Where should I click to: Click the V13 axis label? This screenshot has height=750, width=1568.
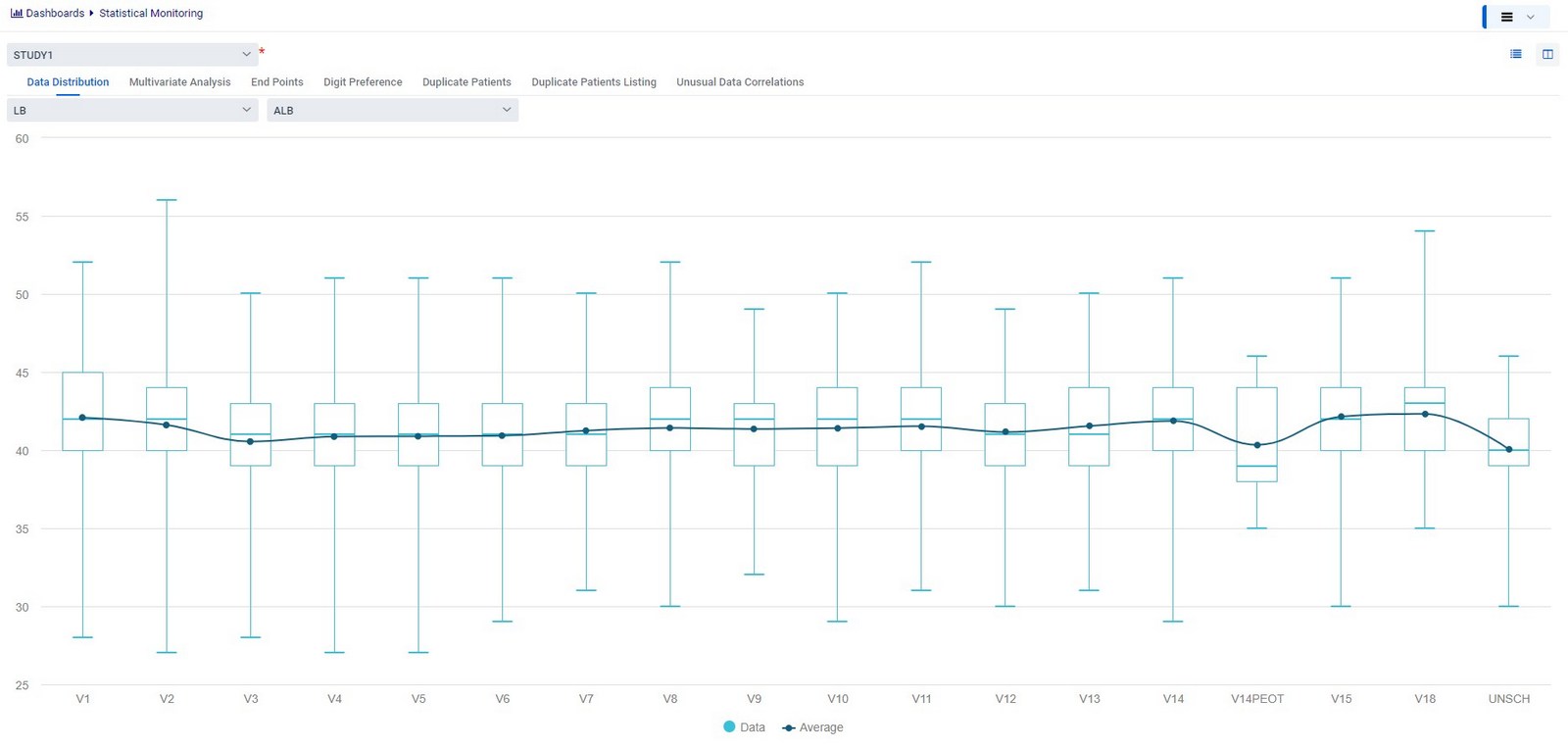(x=1090, y=699)
